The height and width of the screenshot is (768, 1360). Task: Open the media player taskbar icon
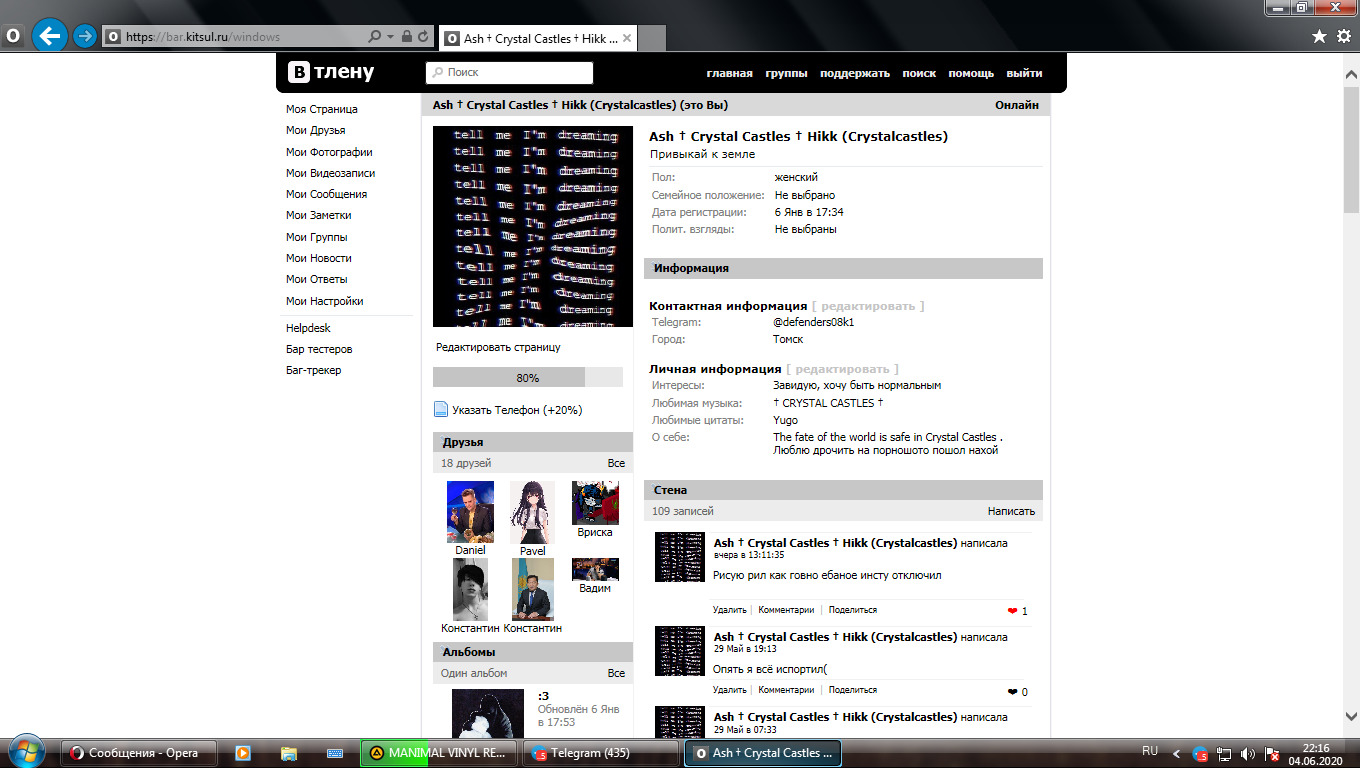(x=242, y=753)
